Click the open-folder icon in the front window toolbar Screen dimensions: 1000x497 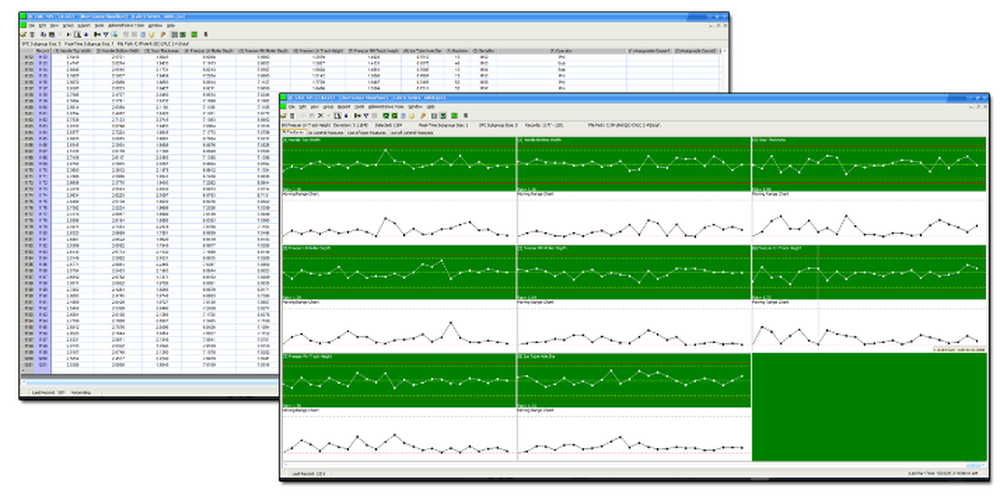point(283,116)
